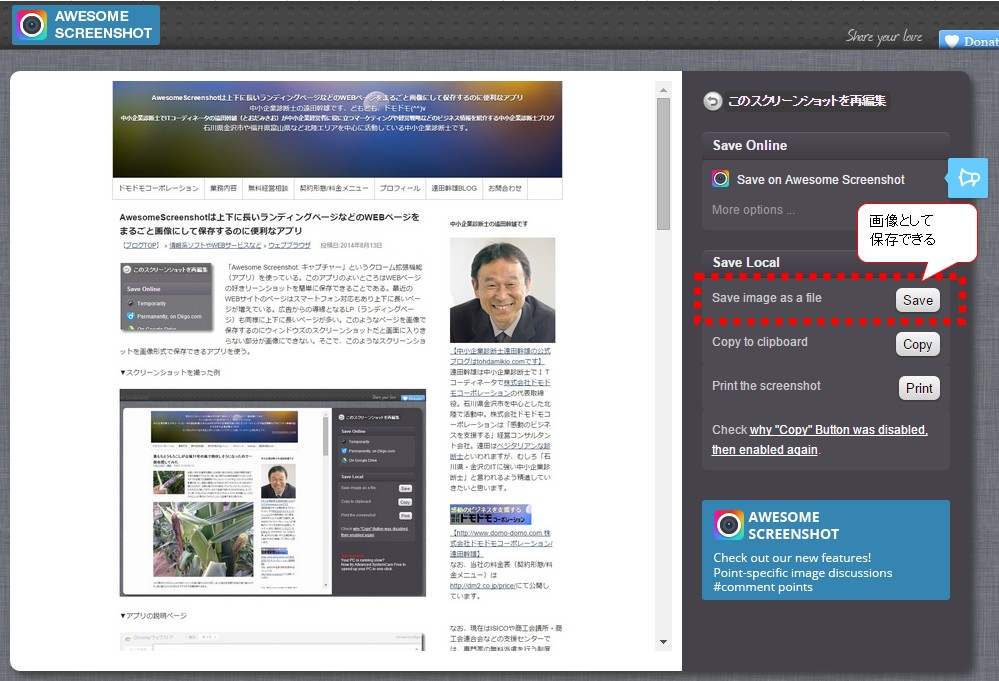The image size is (999, 681).
Task: Click the preview scrollbar thumb
Action: coord(663,164)
